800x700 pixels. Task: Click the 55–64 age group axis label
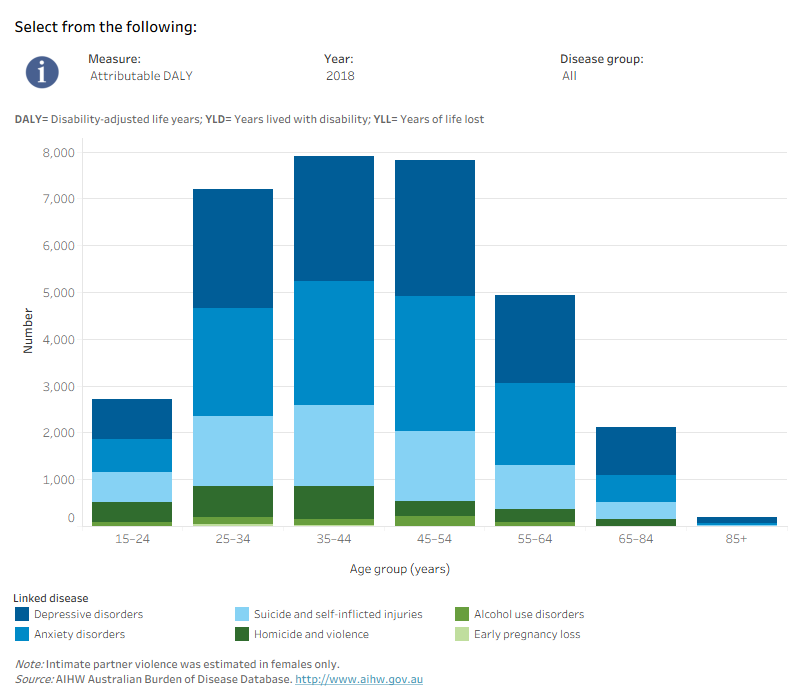535,539
